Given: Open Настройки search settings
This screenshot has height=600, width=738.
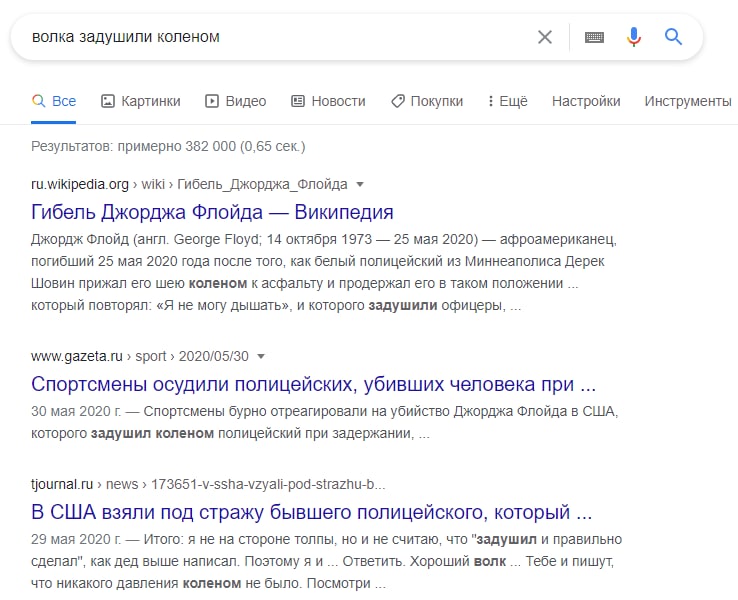Looking at the screenshot, I should [586, 101].
